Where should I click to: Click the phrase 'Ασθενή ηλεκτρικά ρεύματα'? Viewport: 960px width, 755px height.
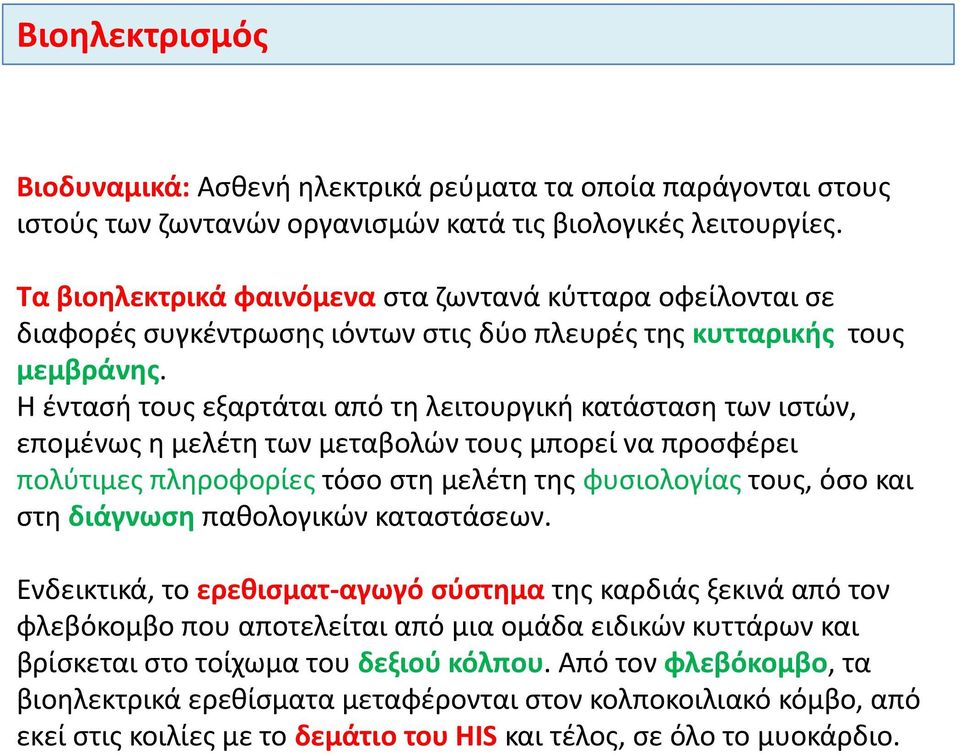(368, 187)
